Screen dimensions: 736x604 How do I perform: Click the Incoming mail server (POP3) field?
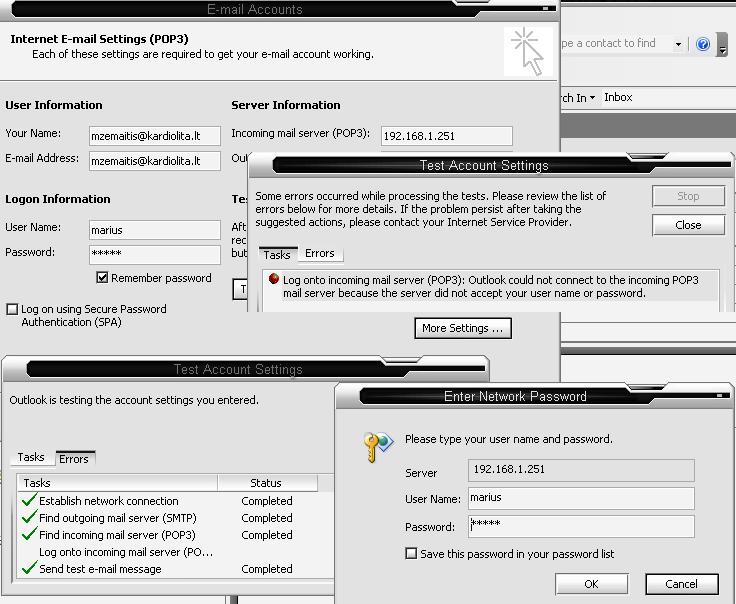click(x=446, y=136)
